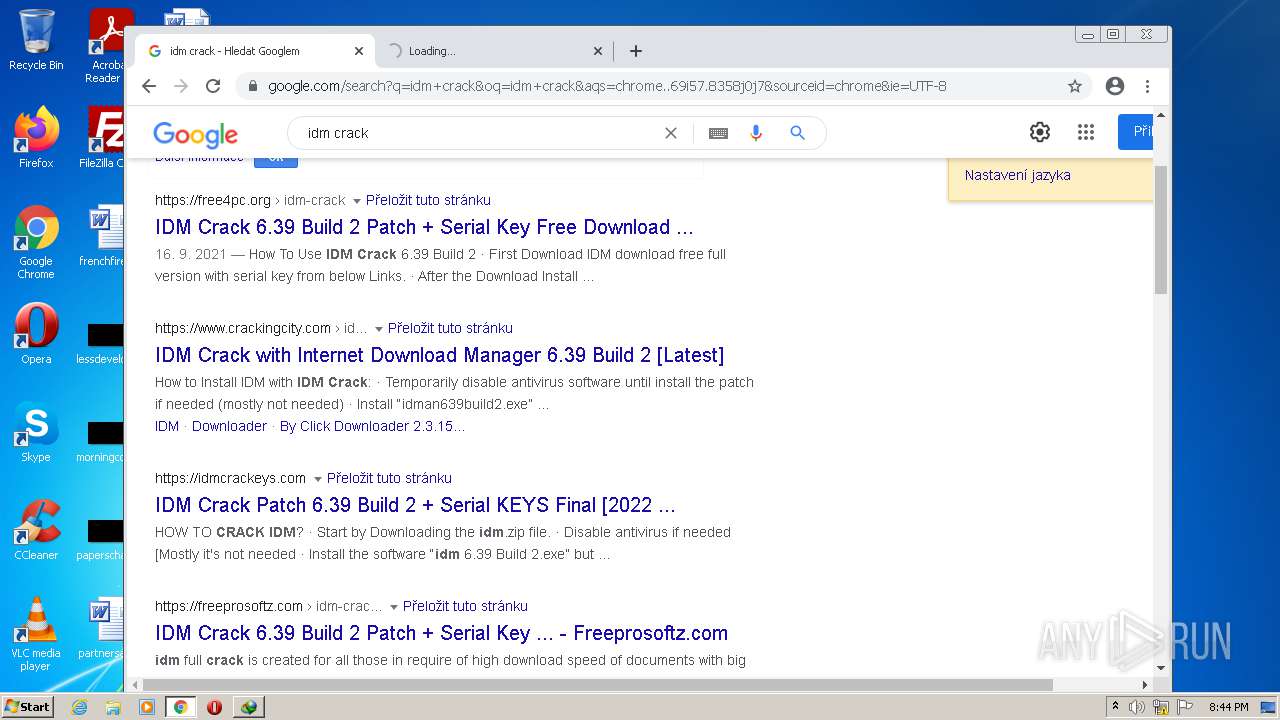
Task: Click the Start button
Action: [x=28, y=707]
